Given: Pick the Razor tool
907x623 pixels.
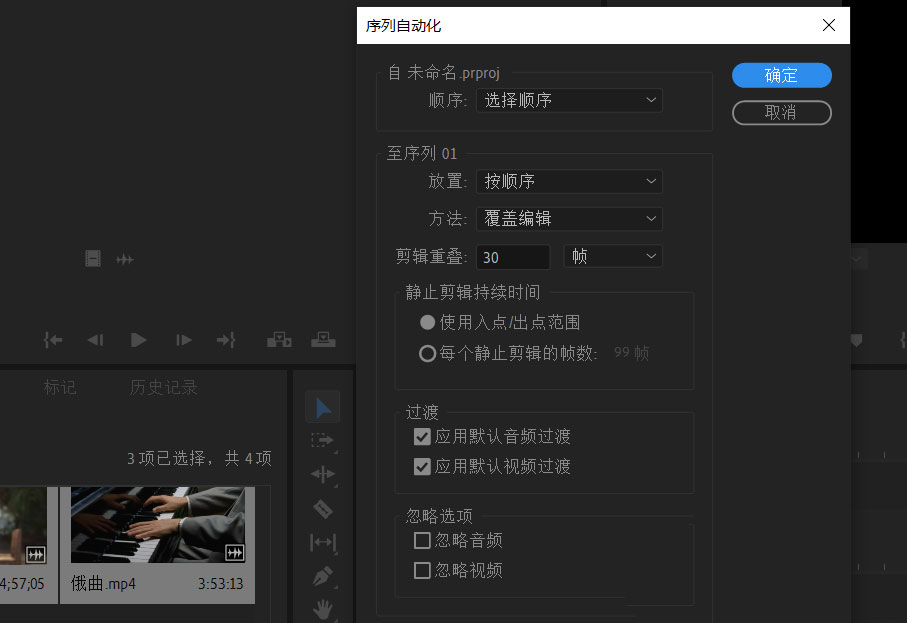Looking at the screenshot, I should [x=322, y=509].
